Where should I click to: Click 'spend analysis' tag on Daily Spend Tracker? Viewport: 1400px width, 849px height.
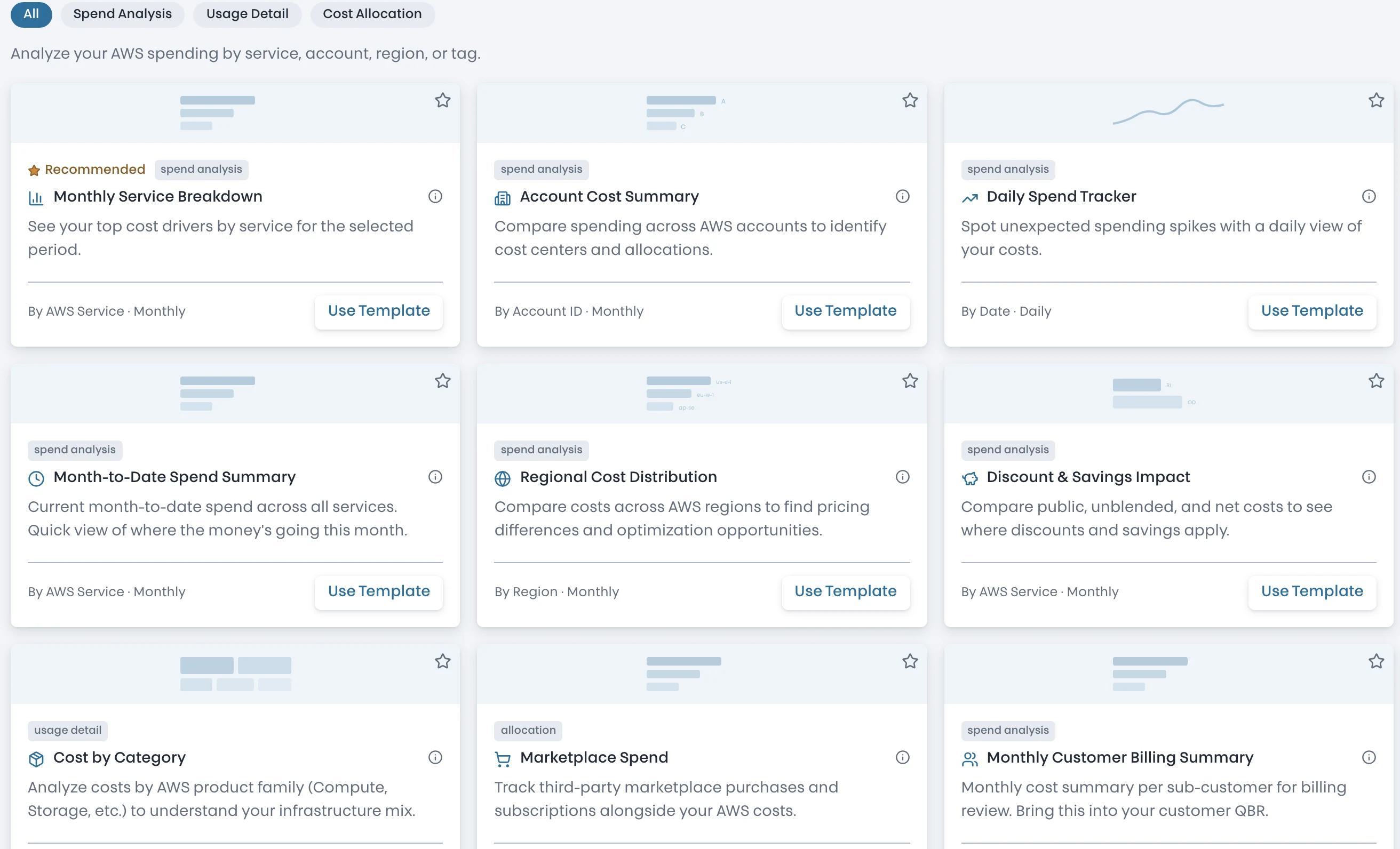[1007, 169]
